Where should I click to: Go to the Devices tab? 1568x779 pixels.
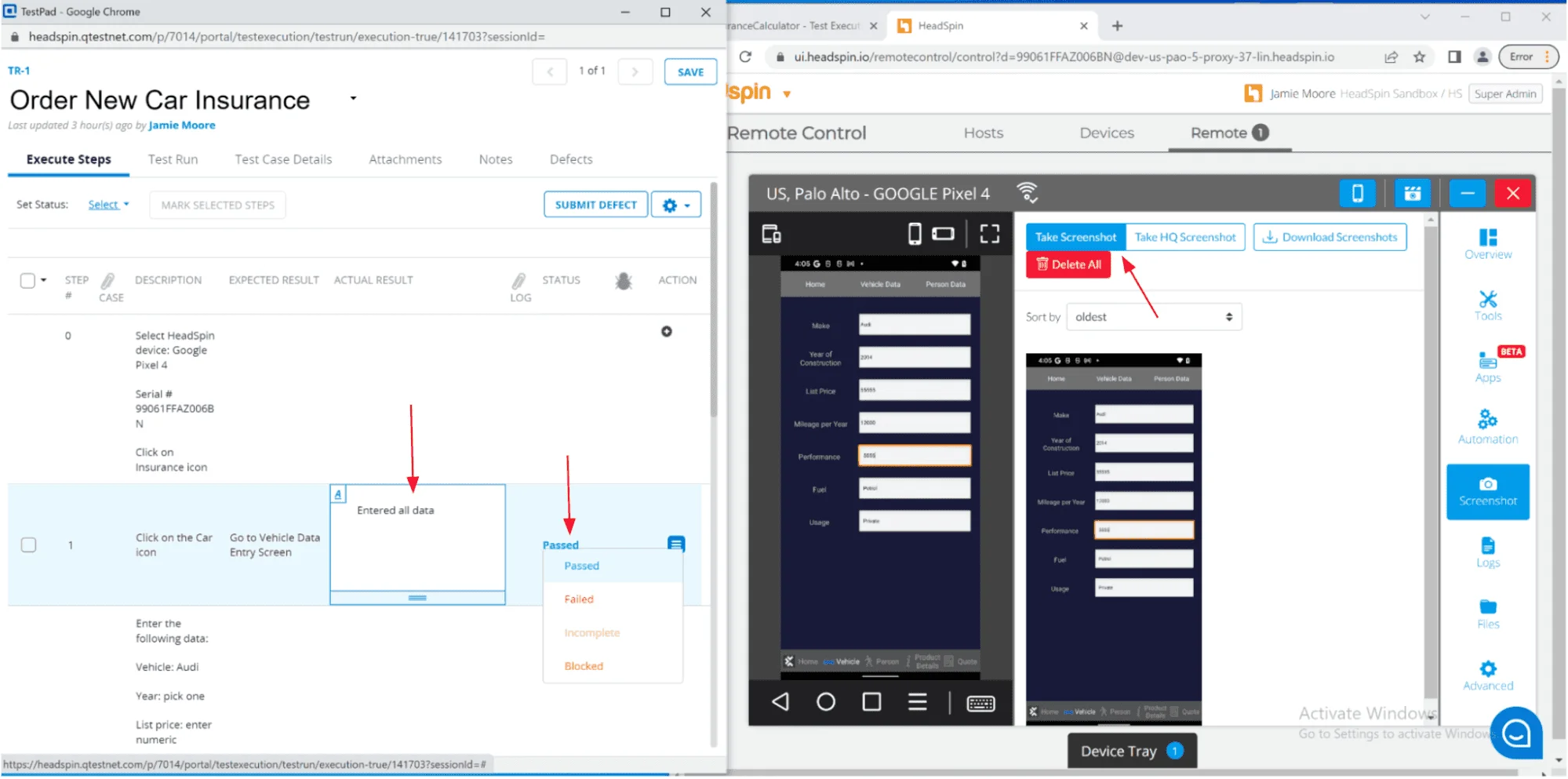1106,133
